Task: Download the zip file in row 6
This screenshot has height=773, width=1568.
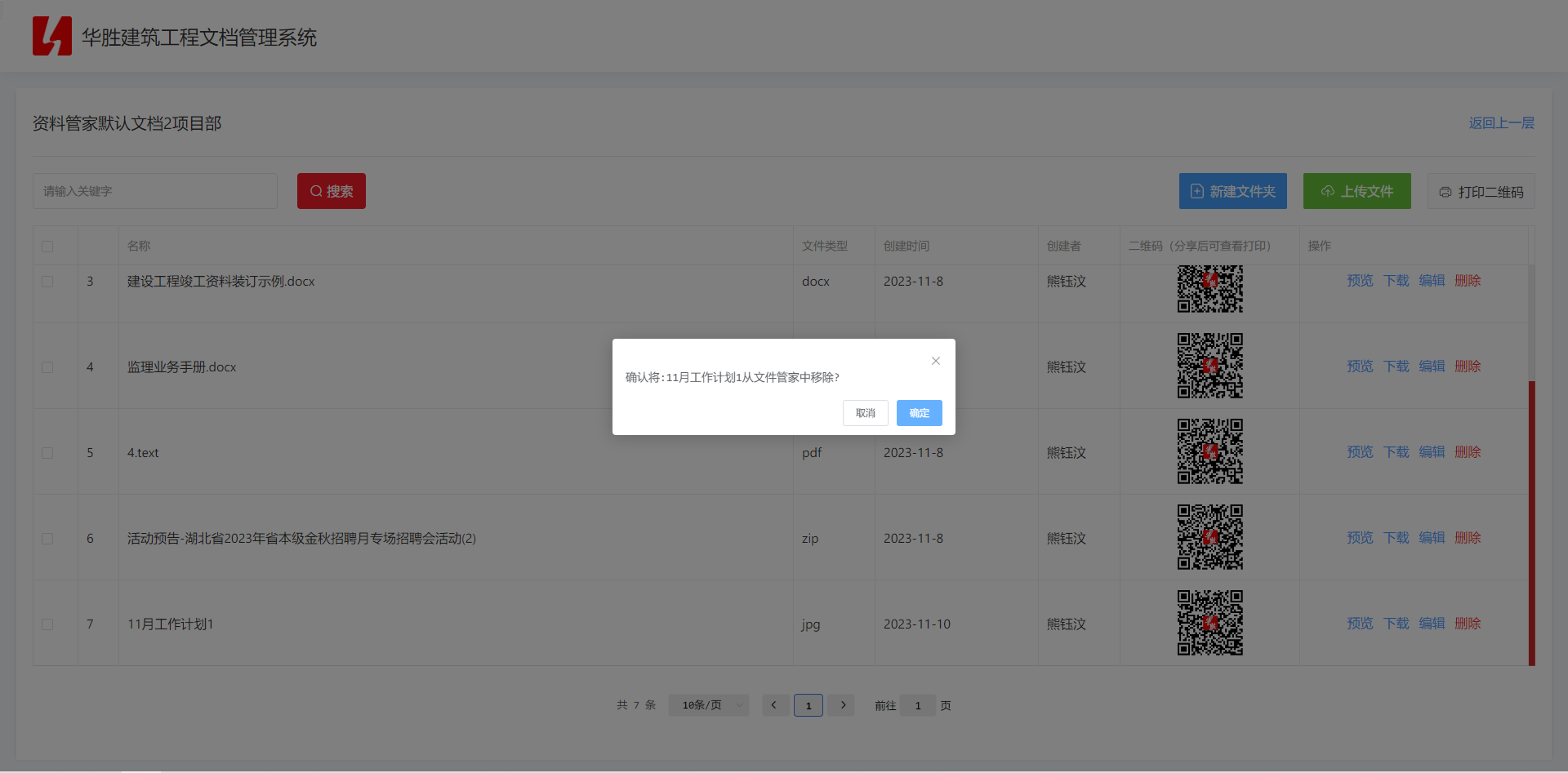Action: click(x=1396, y=538)
